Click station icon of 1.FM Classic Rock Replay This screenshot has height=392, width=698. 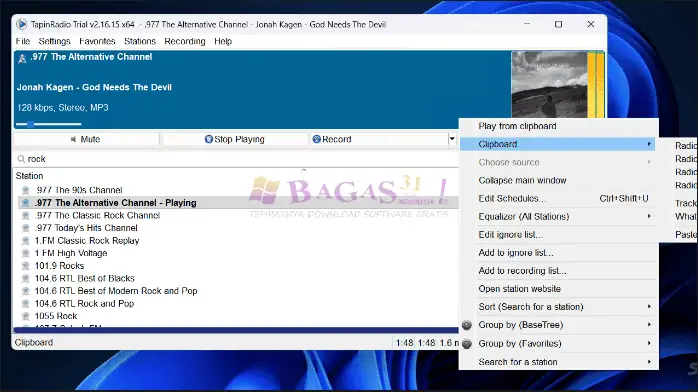tap(26, 241)
